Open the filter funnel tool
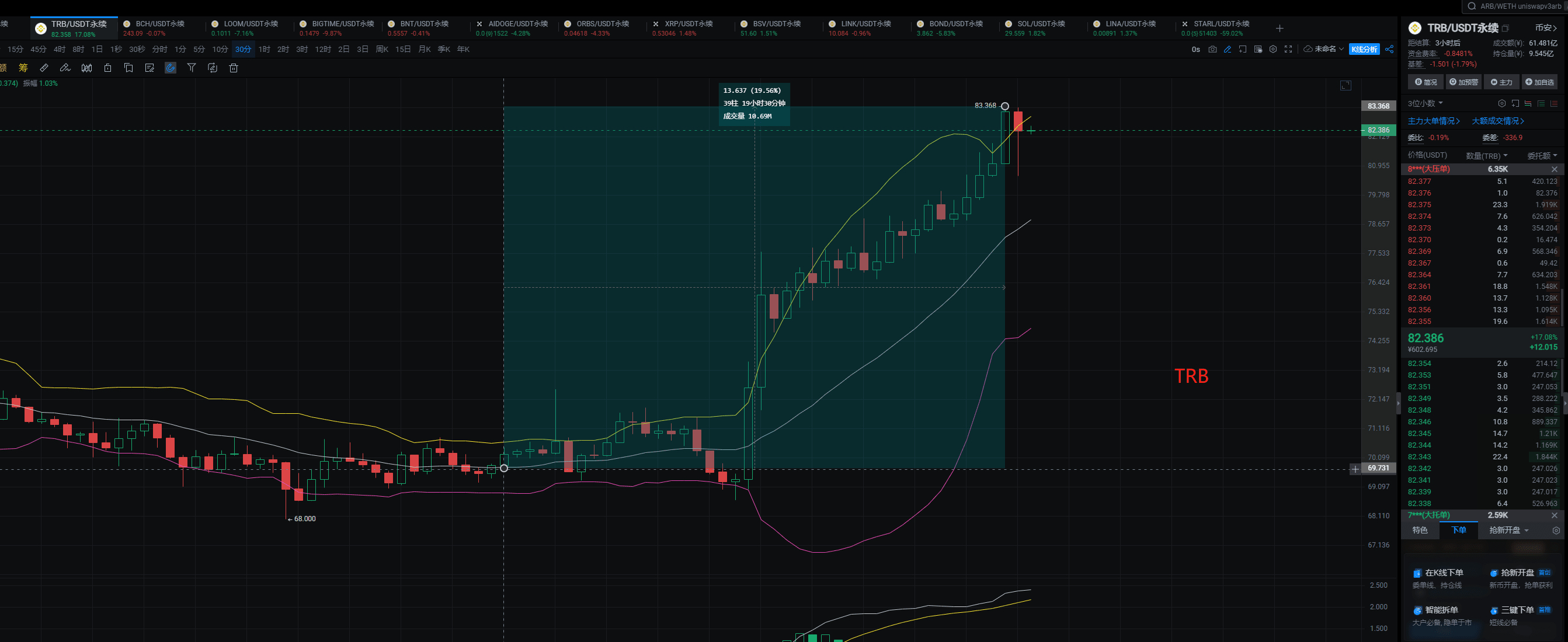Viewport: 1568px width, 642px height. [192, 68]
